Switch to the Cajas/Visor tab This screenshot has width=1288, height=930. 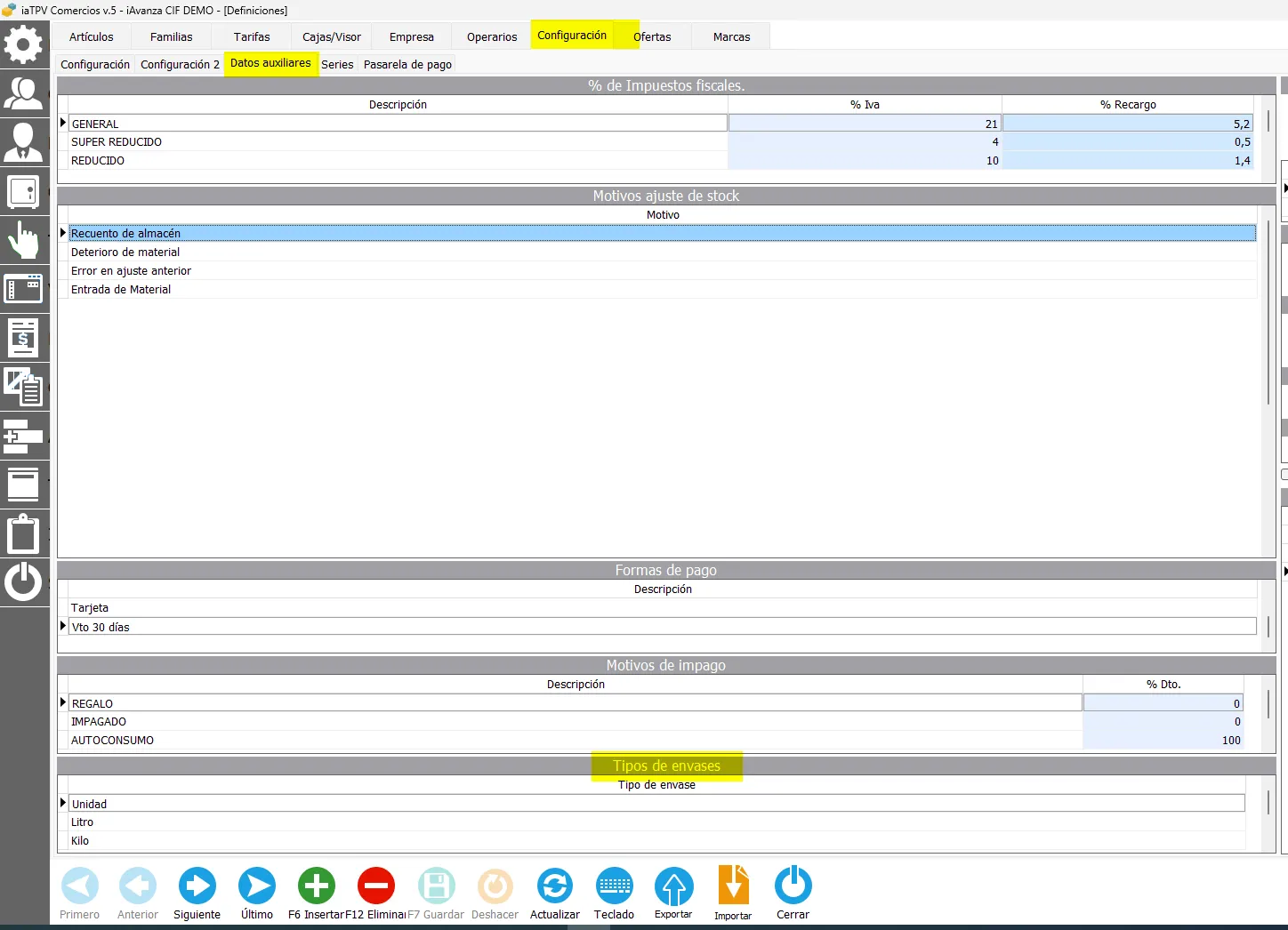click(x=332, y=36)
